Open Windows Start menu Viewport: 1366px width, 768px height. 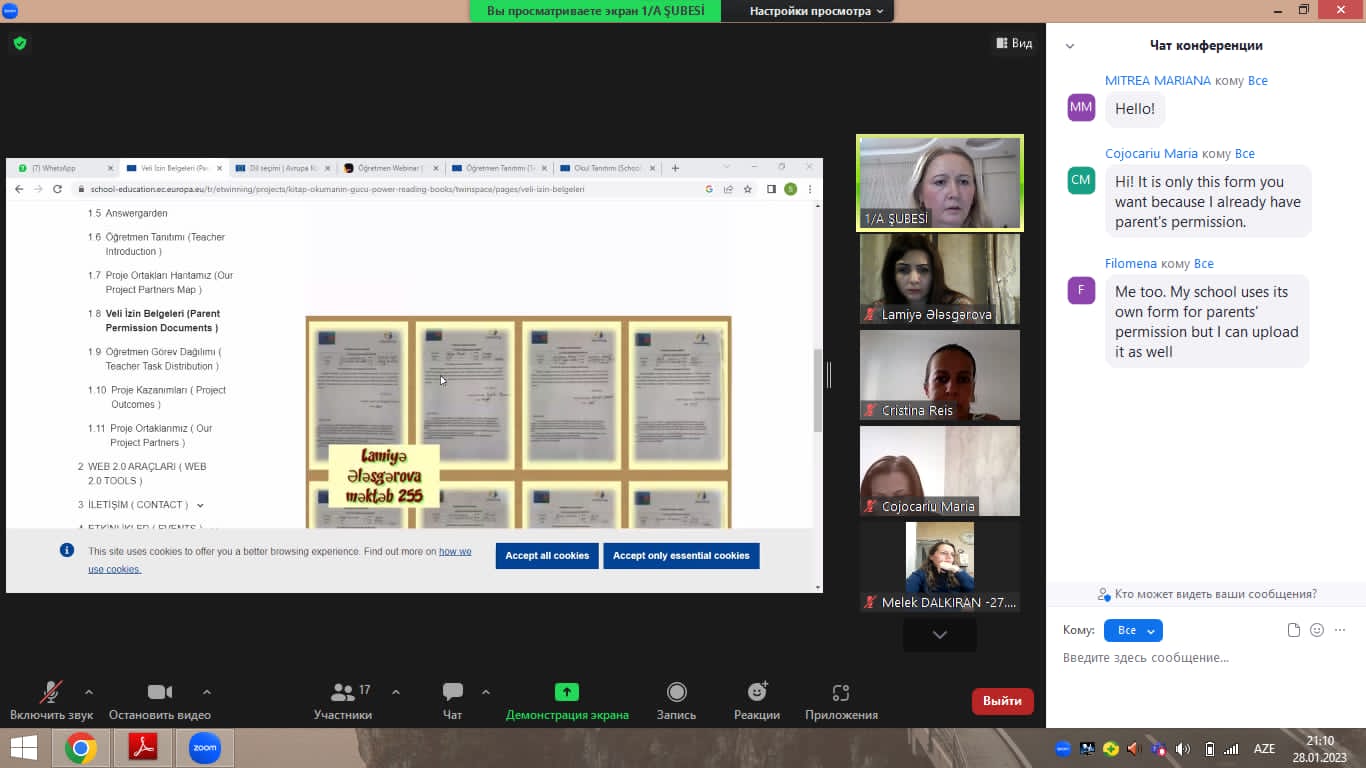[x=24, y=748]
